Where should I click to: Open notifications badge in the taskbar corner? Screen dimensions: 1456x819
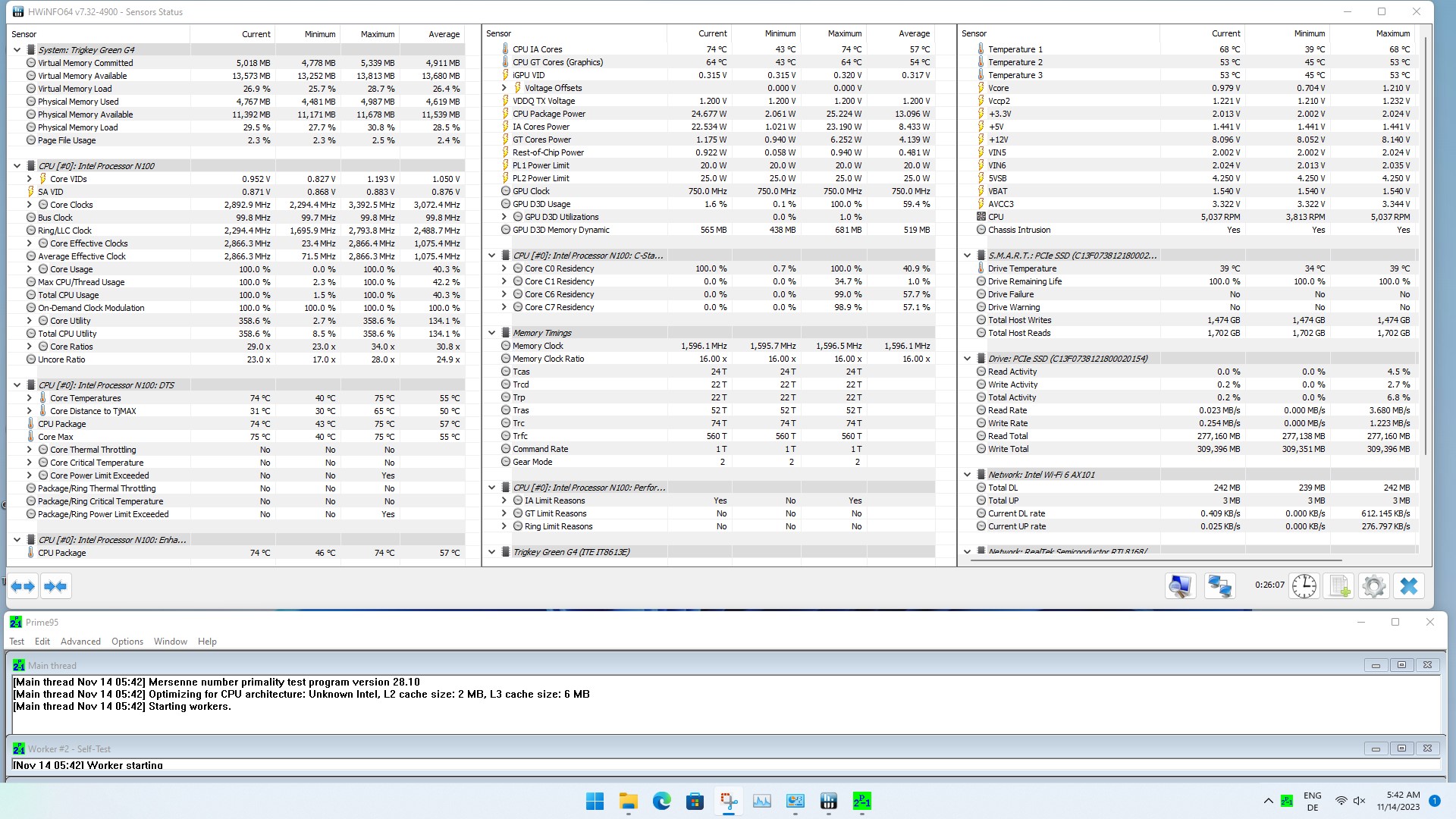(x=1435, y=801)
